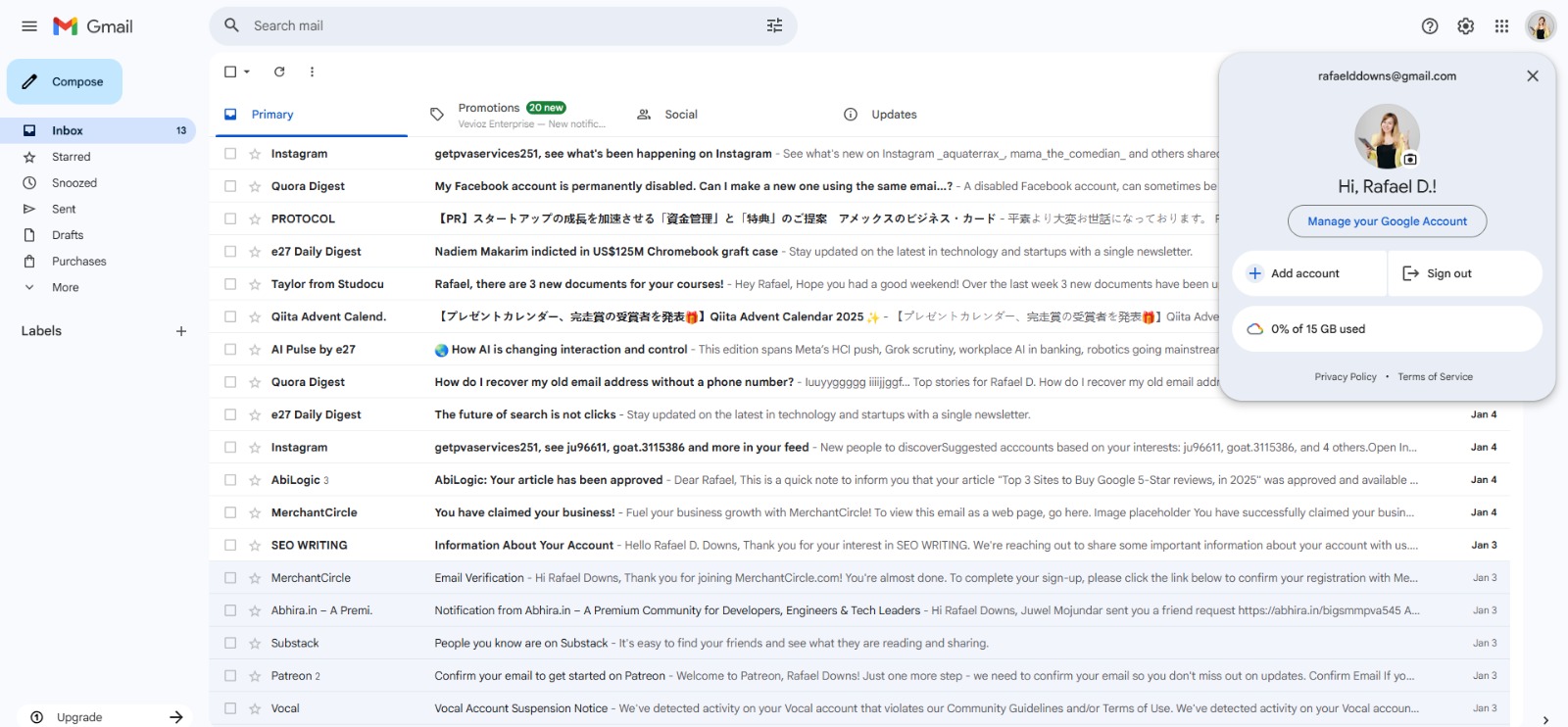The height and width of the screenshot is (727, 1568).
Task: Close the account popup
Action: 1533,76
